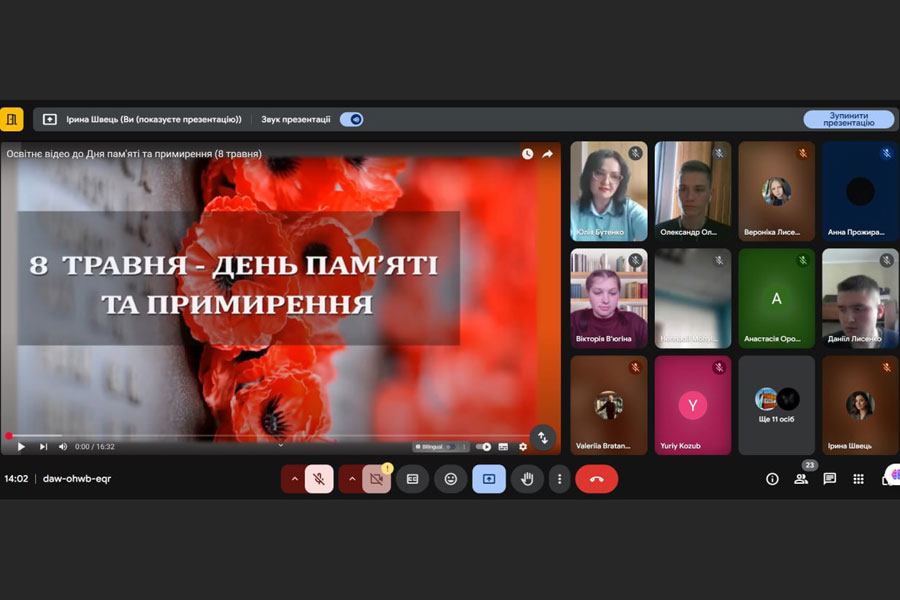This screenshot has height=600, width=900.
Task: Mute the YouTube video volume
Action: (x=63, y=447)
